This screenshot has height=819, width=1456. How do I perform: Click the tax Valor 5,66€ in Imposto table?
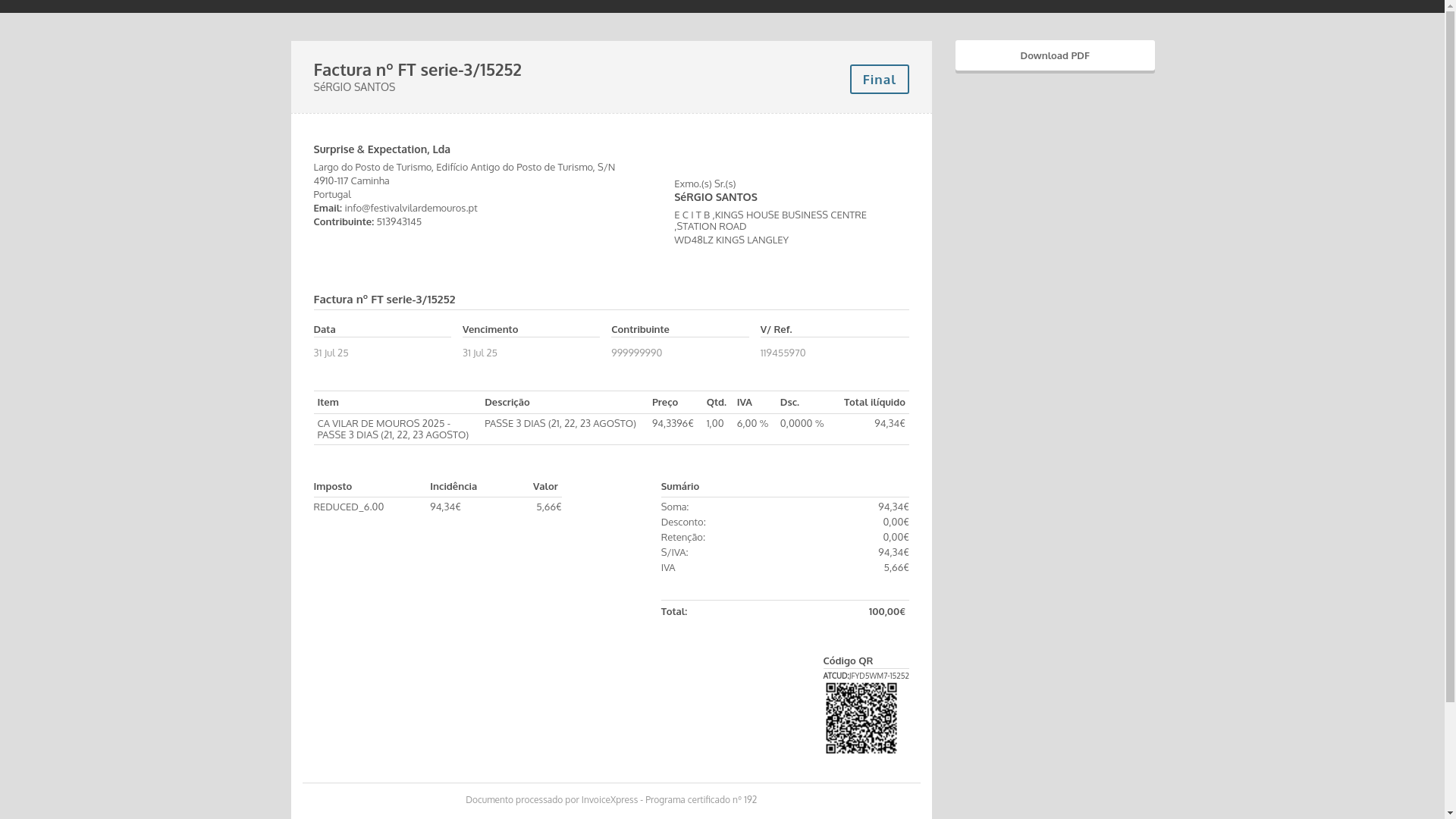click(548, 507)
